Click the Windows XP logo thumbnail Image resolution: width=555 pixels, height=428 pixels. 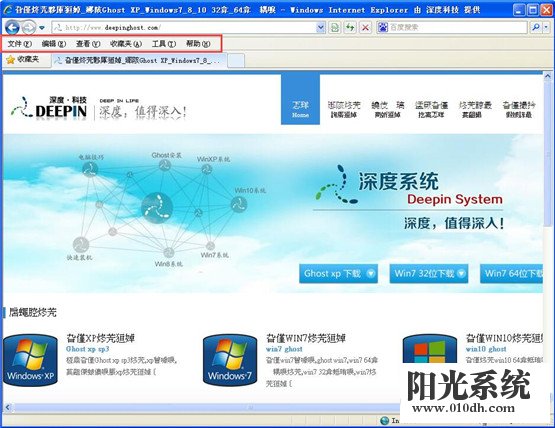pyautogui.click(x=30, y=360)
